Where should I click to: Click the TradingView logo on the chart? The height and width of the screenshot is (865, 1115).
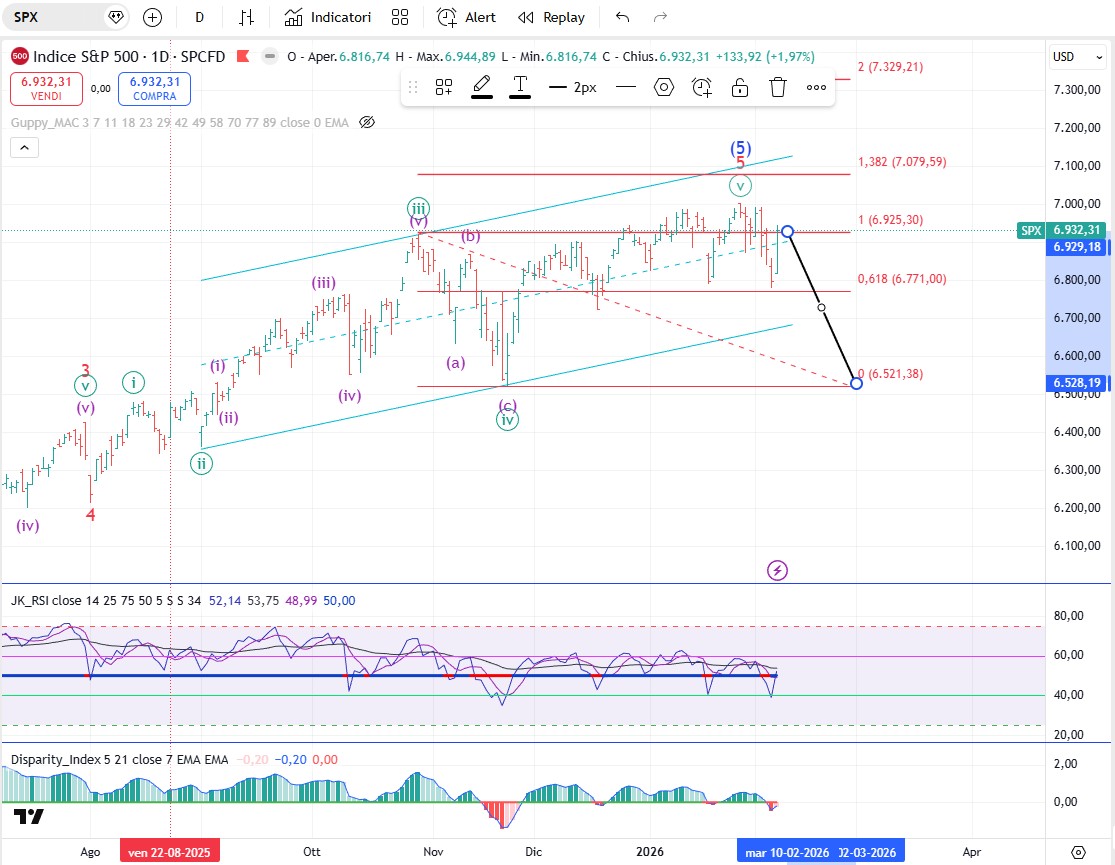click(x=29, y=816)
